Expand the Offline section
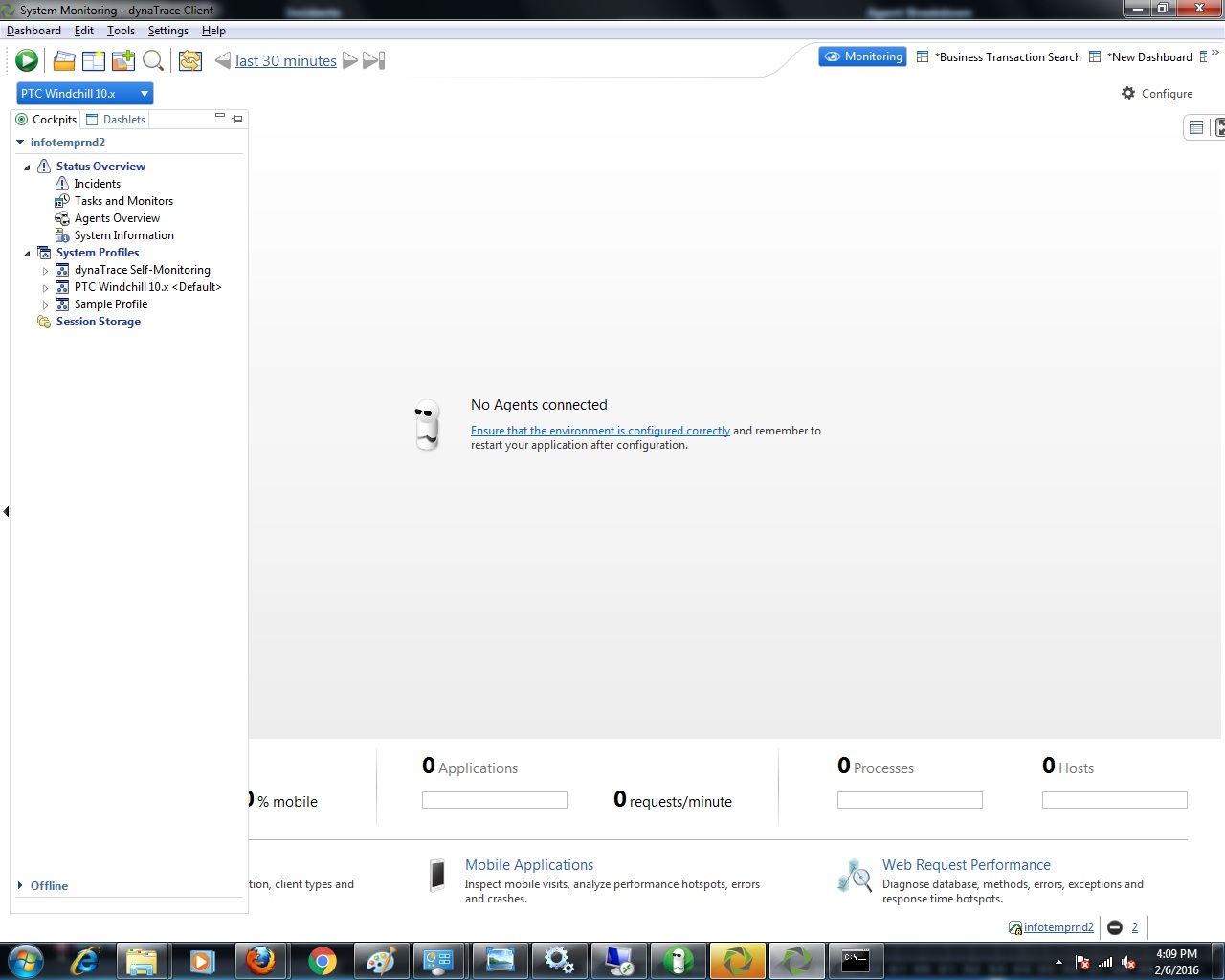 pos(20,885)
